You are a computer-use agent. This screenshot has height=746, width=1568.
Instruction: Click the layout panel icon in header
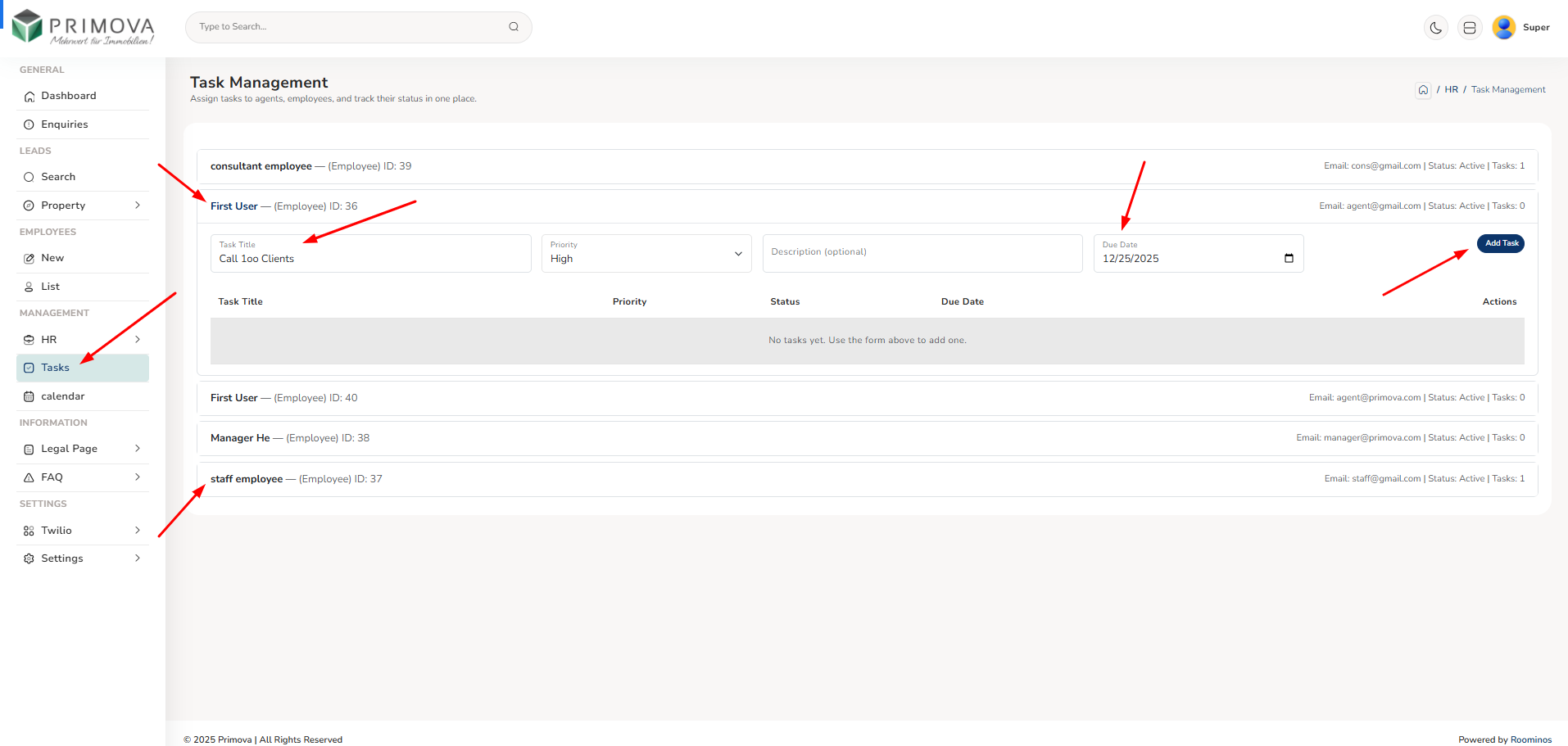pos(1470,28)
